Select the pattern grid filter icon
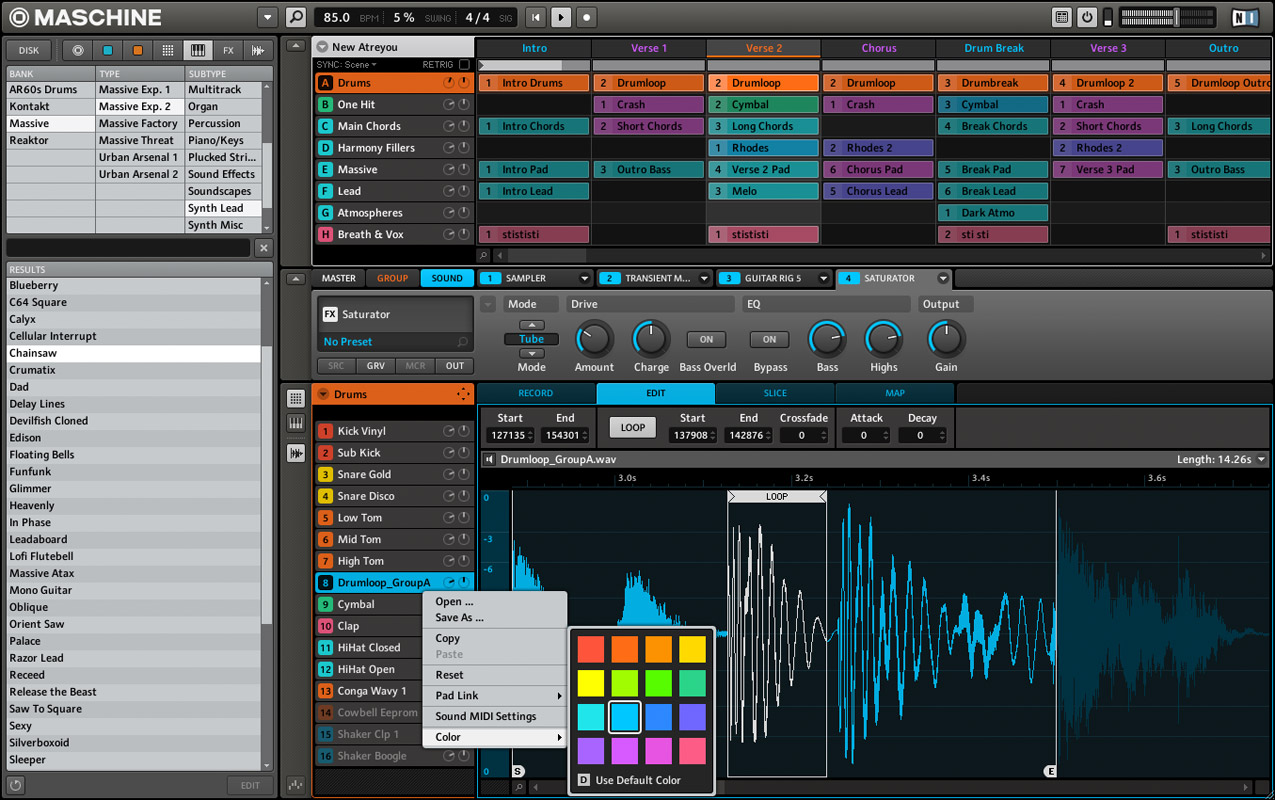 tap(168, 50)
